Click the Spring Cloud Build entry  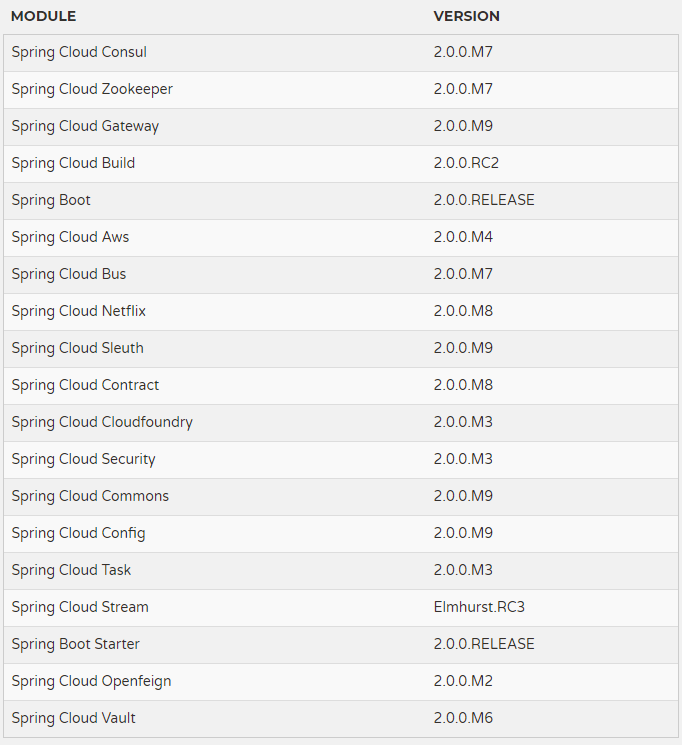coord(73,163)
